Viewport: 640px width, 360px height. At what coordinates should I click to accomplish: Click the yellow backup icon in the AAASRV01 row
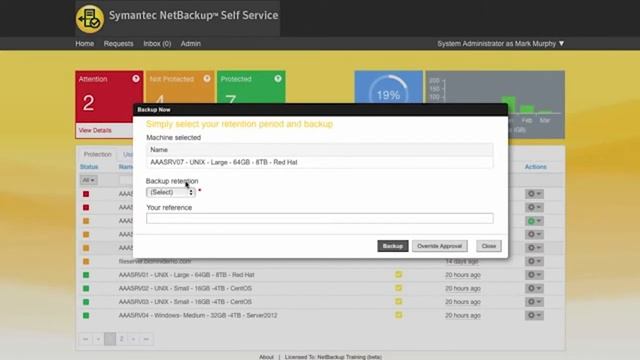tap(398, 274)
